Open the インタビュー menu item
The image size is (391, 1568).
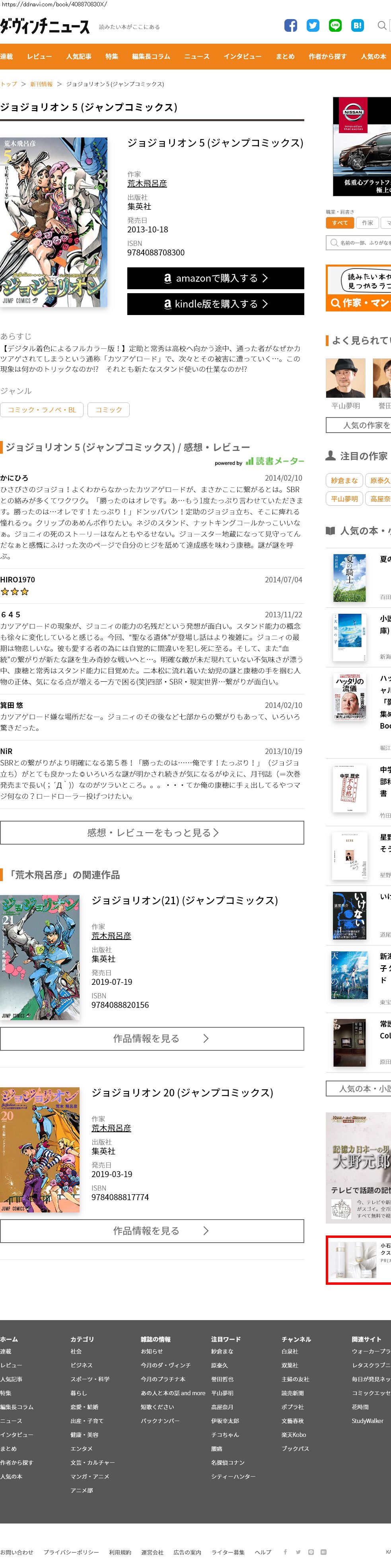click(242, 56)
